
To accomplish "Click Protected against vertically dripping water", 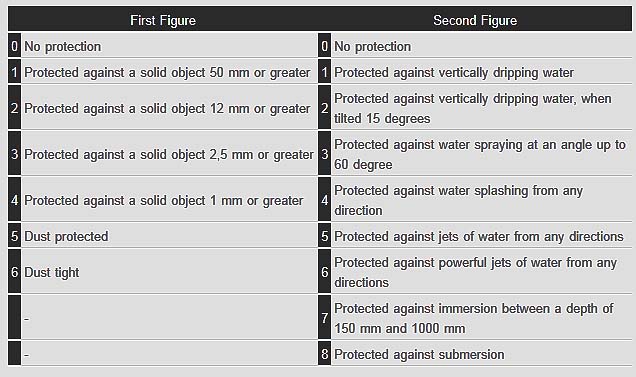I will 454,73.
